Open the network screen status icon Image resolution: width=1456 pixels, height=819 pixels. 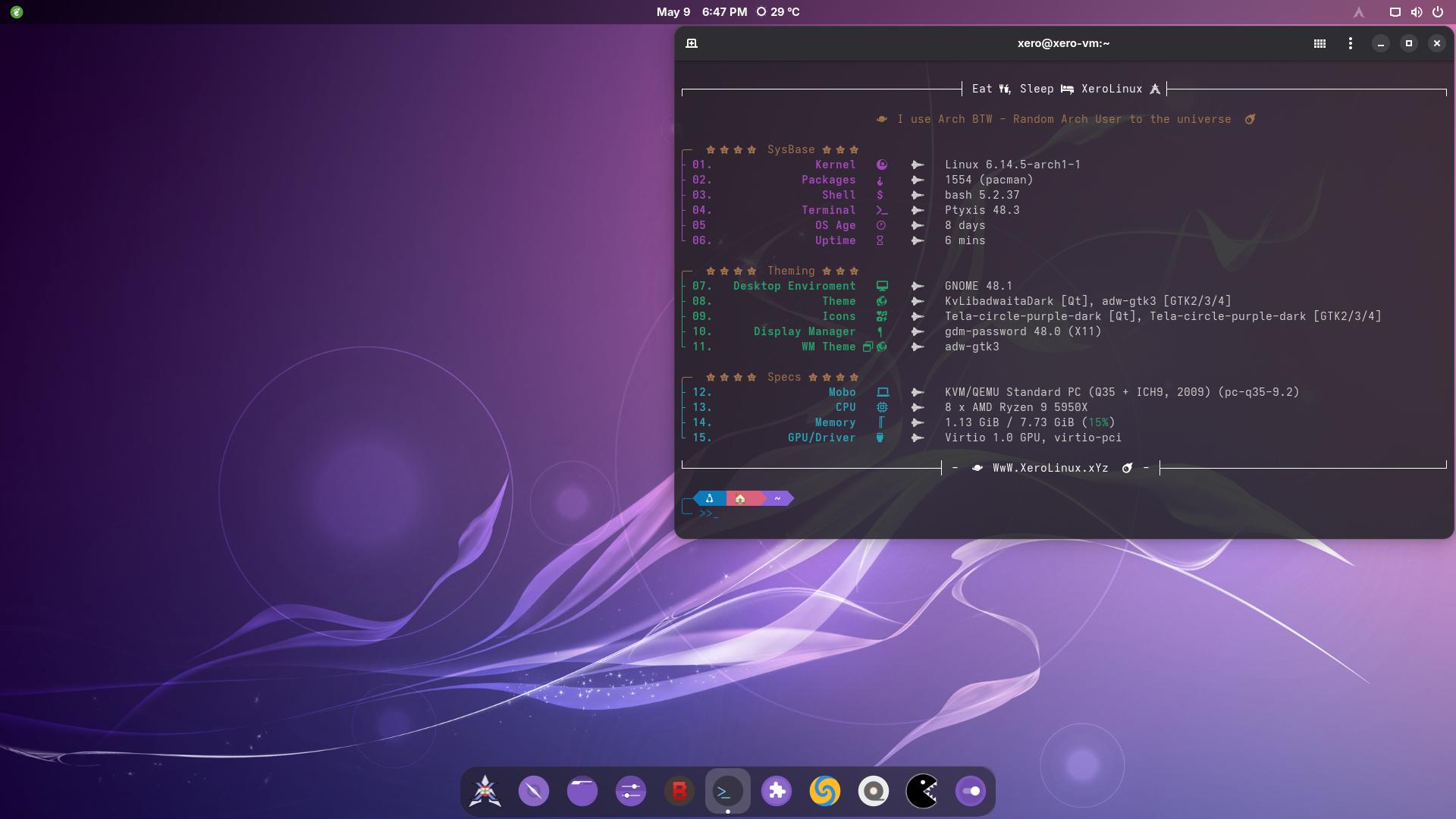[x=1395, y=12]
